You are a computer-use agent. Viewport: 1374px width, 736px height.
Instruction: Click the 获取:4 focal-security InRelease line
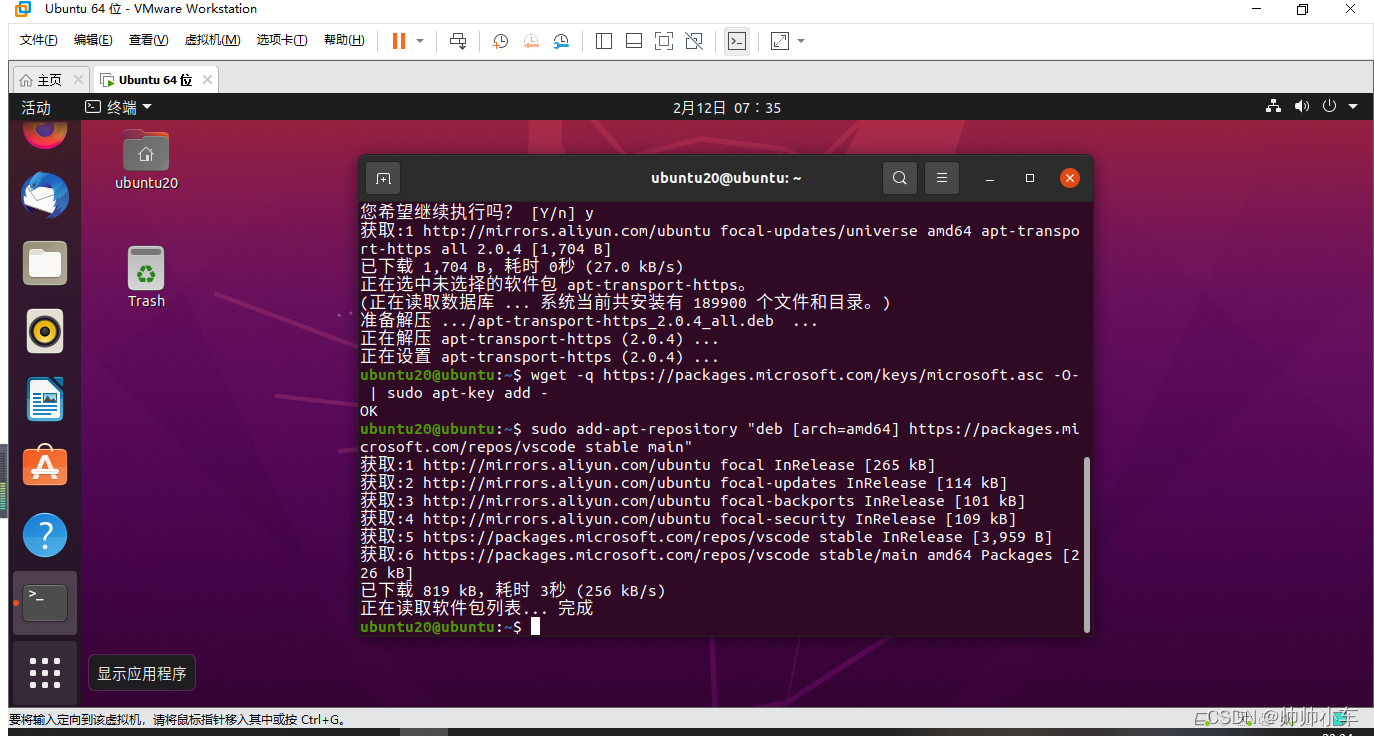click(x=688, y=519)
